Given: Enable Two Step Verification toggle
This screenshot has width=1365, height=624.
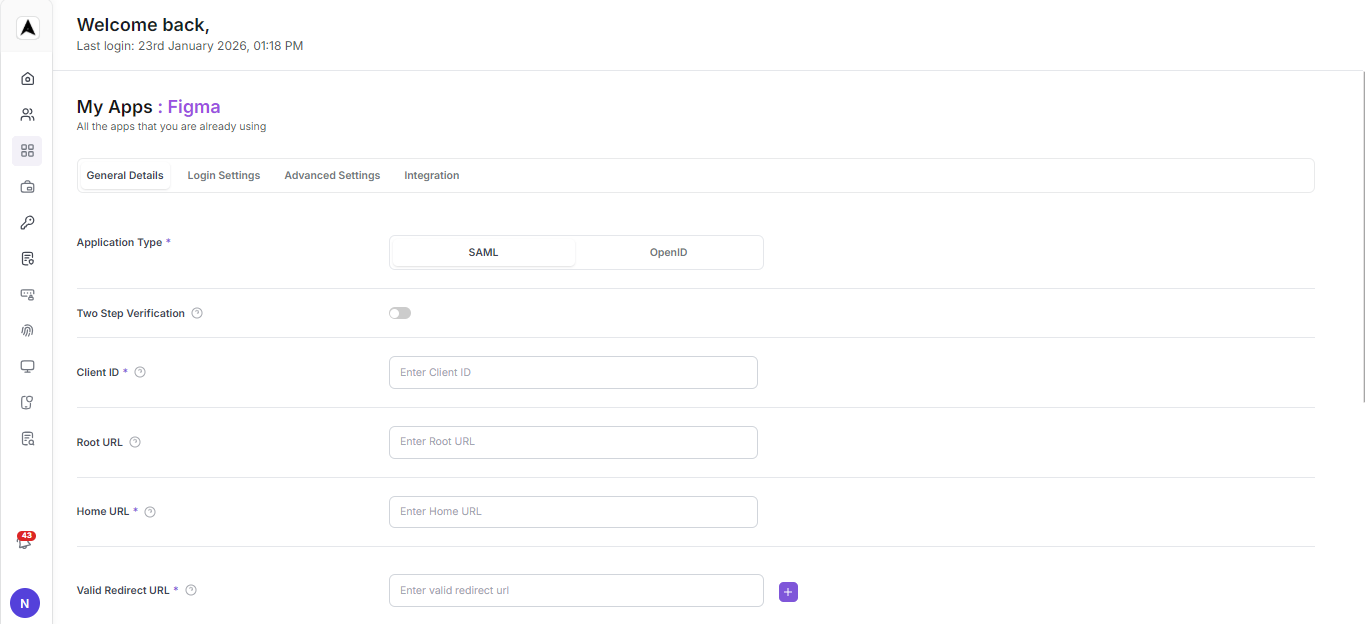Looking at the screenshot, I should (399, 312).
